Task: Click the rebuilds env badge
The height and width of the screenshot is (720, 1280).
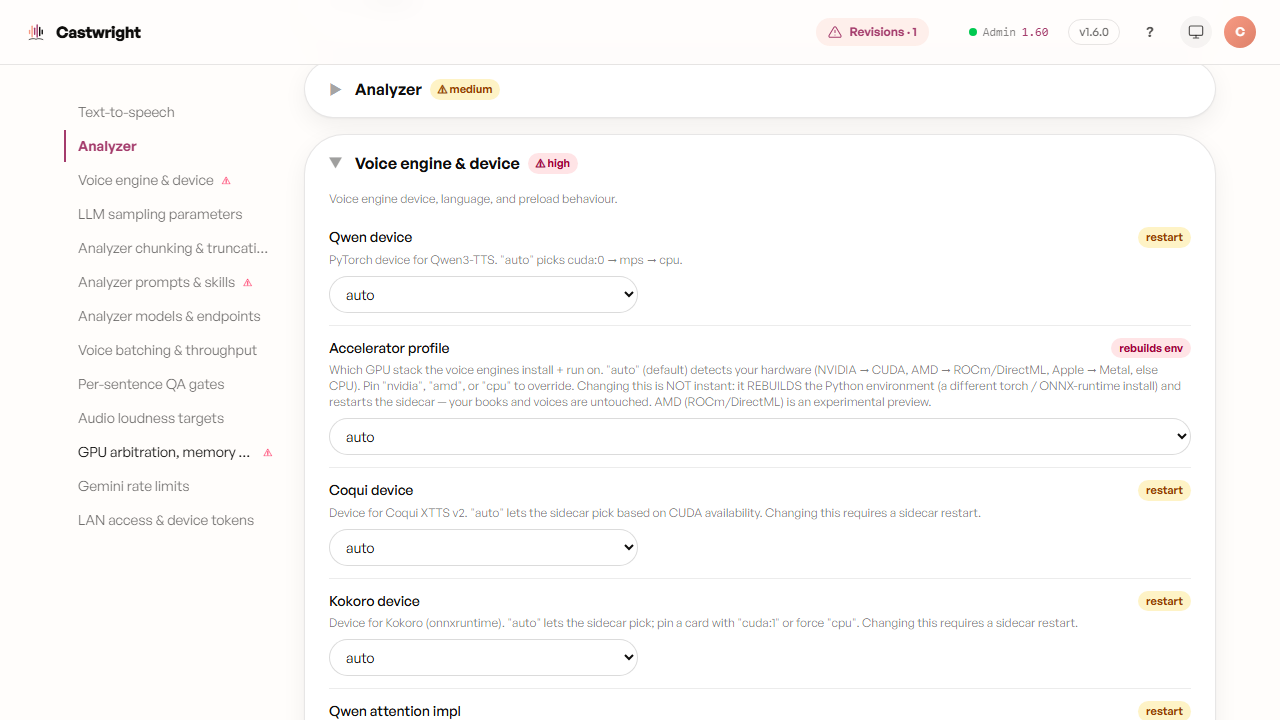Action: [1151, 348]
